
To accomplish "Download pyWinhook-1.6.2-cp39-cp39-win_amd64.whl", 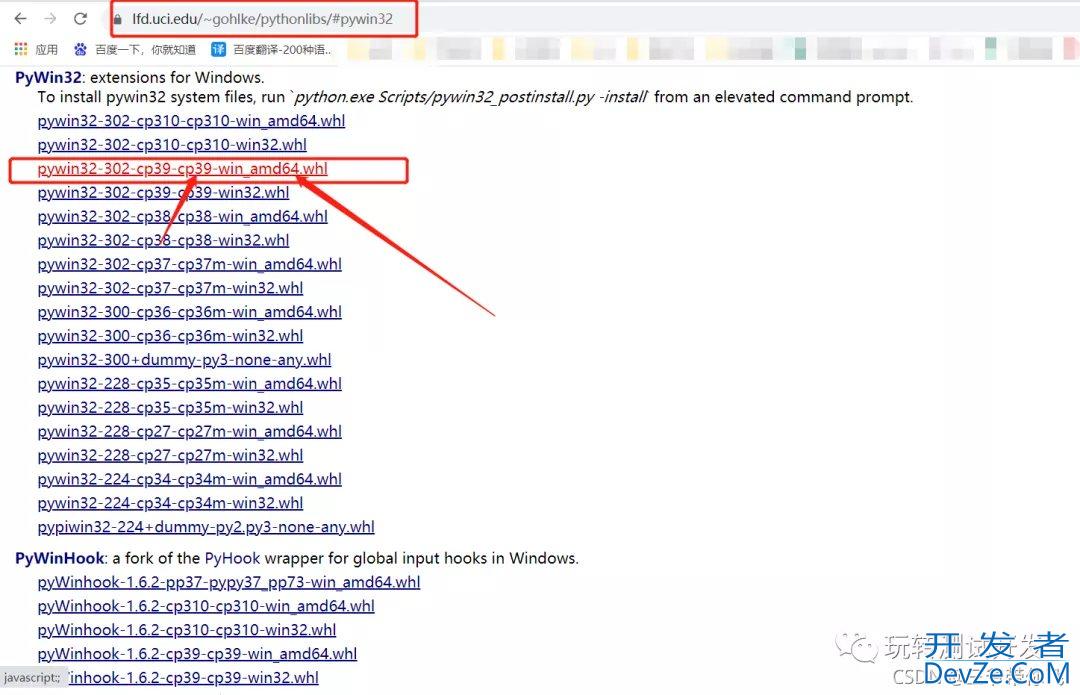I will [197, 654].
